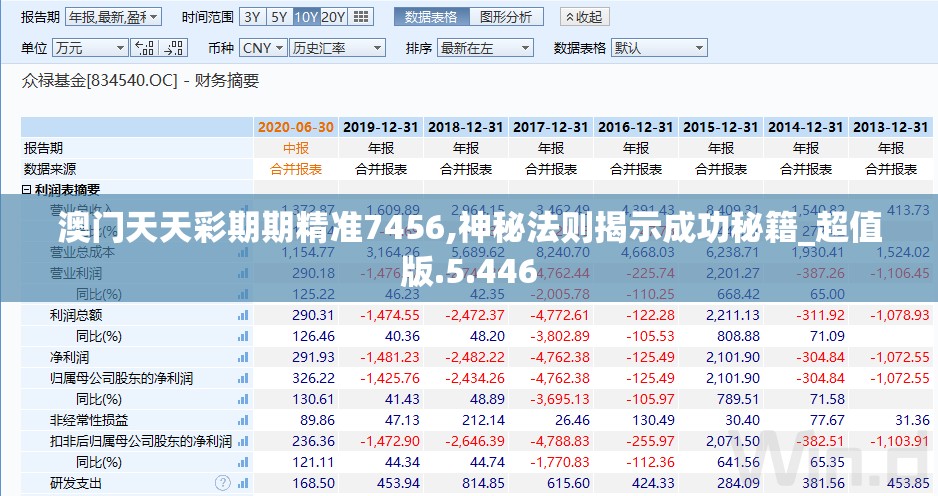938x496 pixels.
Task: Select the 扣非后归属母公司股东的净利润 row label
Action: pos(141,441)
